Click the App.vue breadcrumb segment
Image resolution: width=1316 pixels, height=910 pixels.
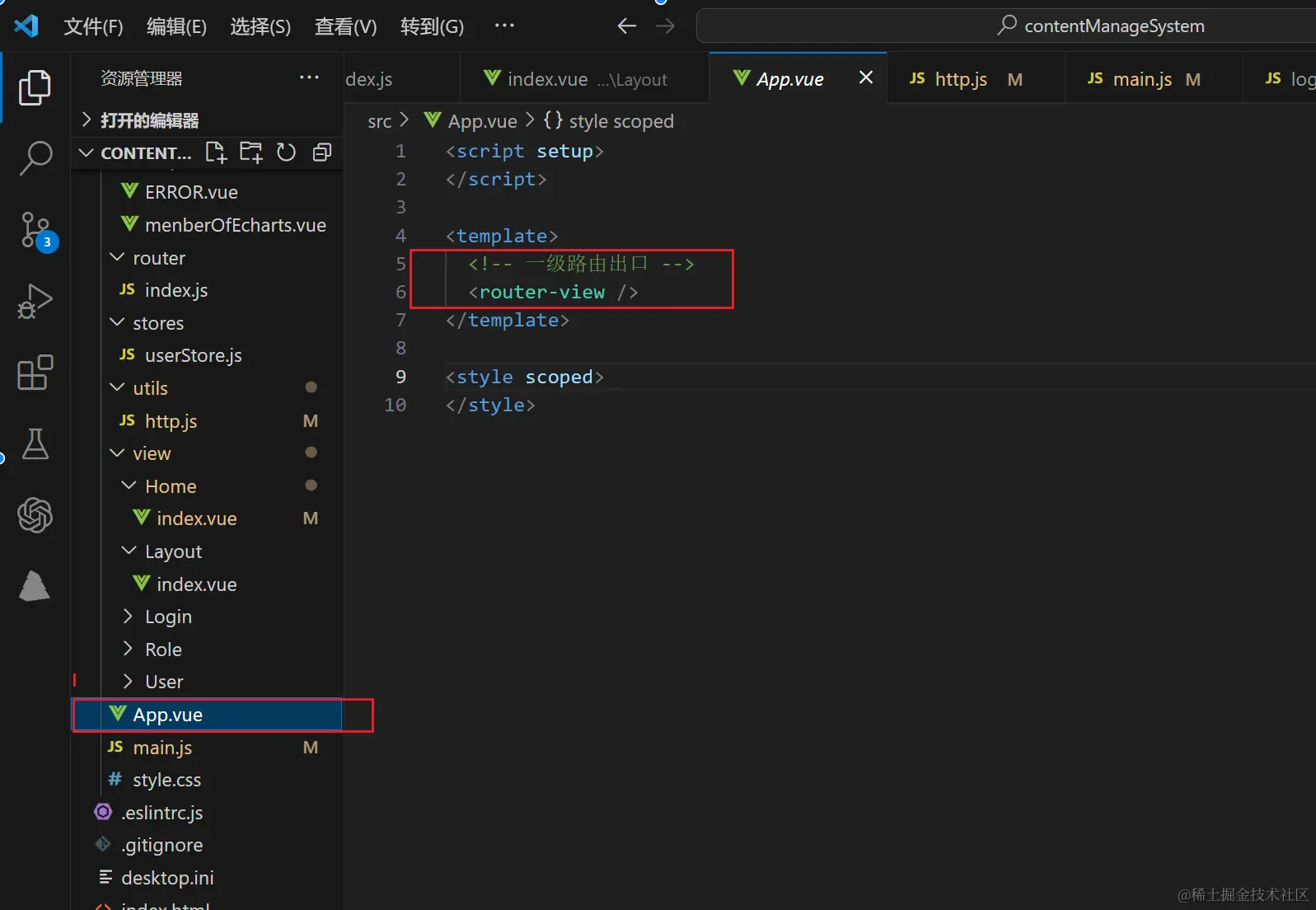pos(471,121)
